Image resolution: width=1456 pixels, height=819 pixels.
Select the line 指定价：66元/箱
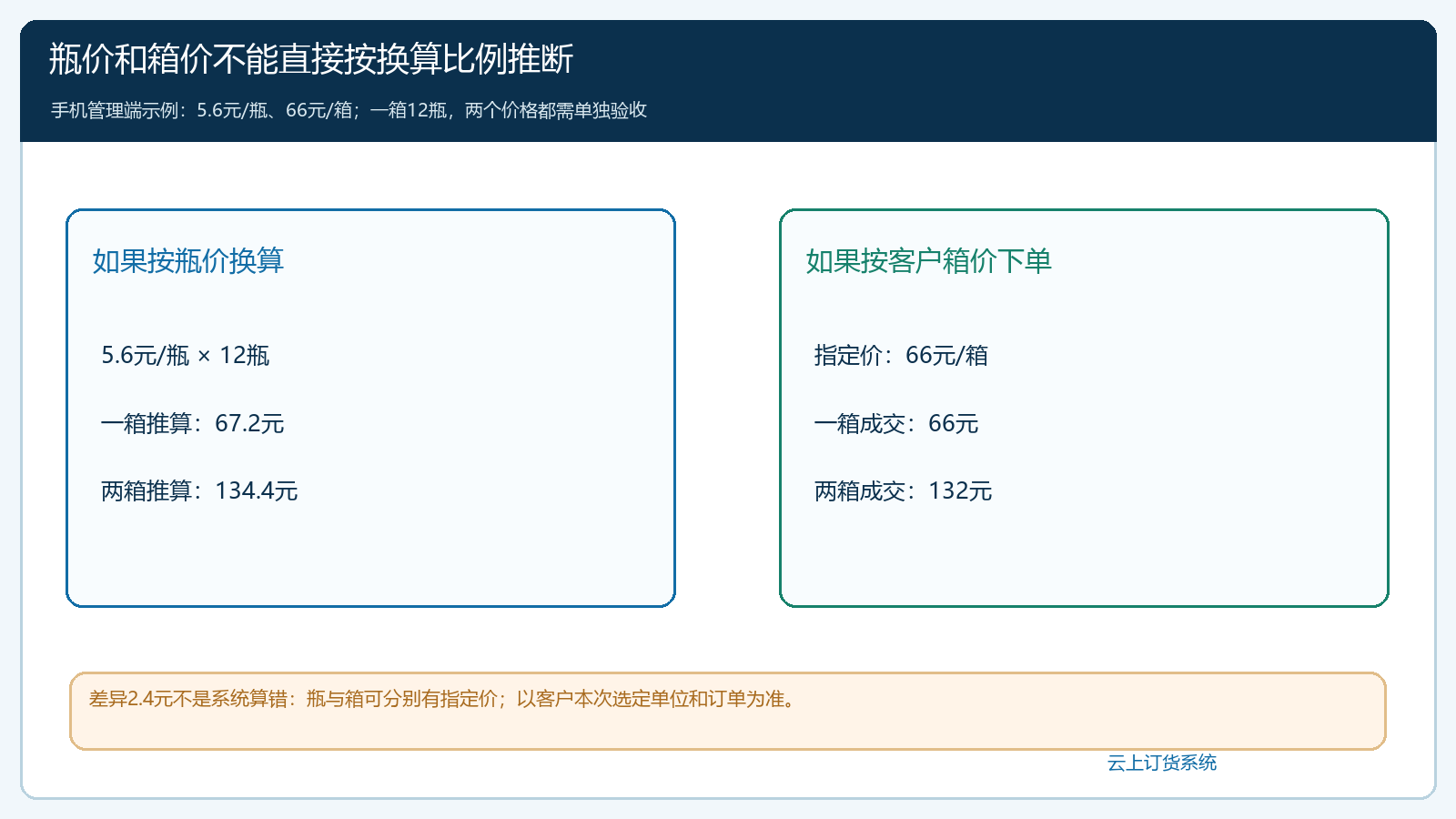[901, 355]
